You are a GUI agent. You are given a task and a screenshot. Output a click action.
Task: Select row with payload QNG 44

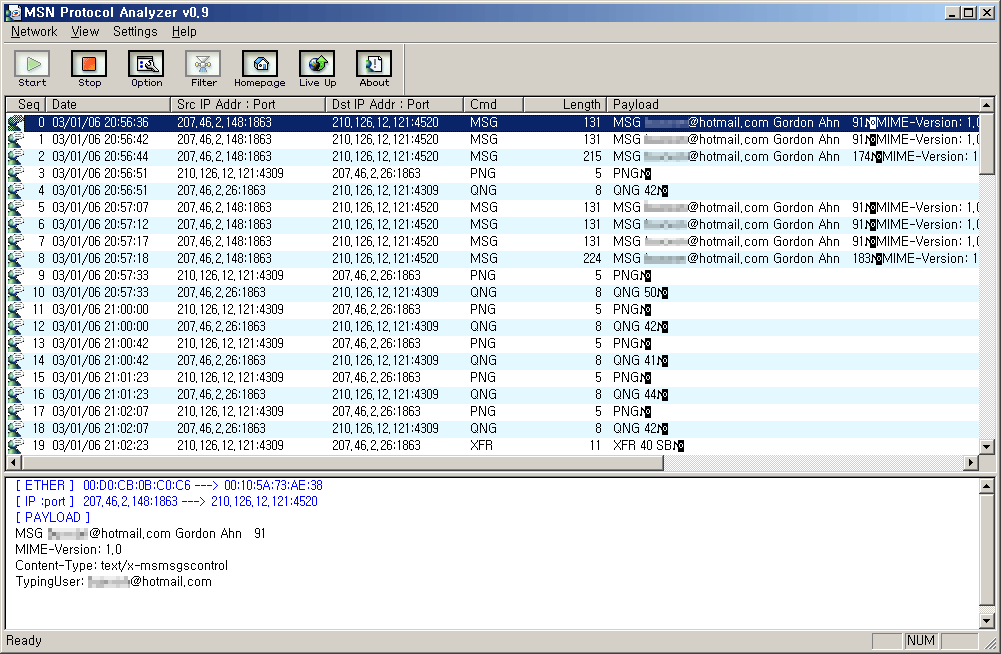(493, 394)
